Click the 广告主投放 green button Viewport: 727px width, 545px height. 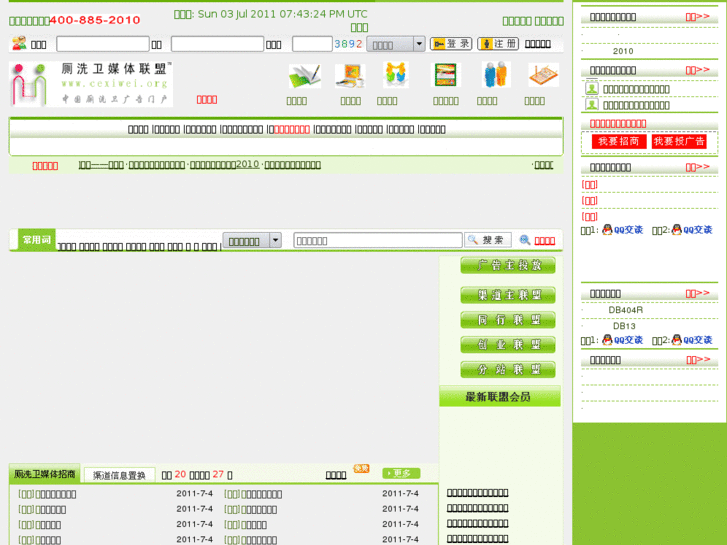(508, 265)
